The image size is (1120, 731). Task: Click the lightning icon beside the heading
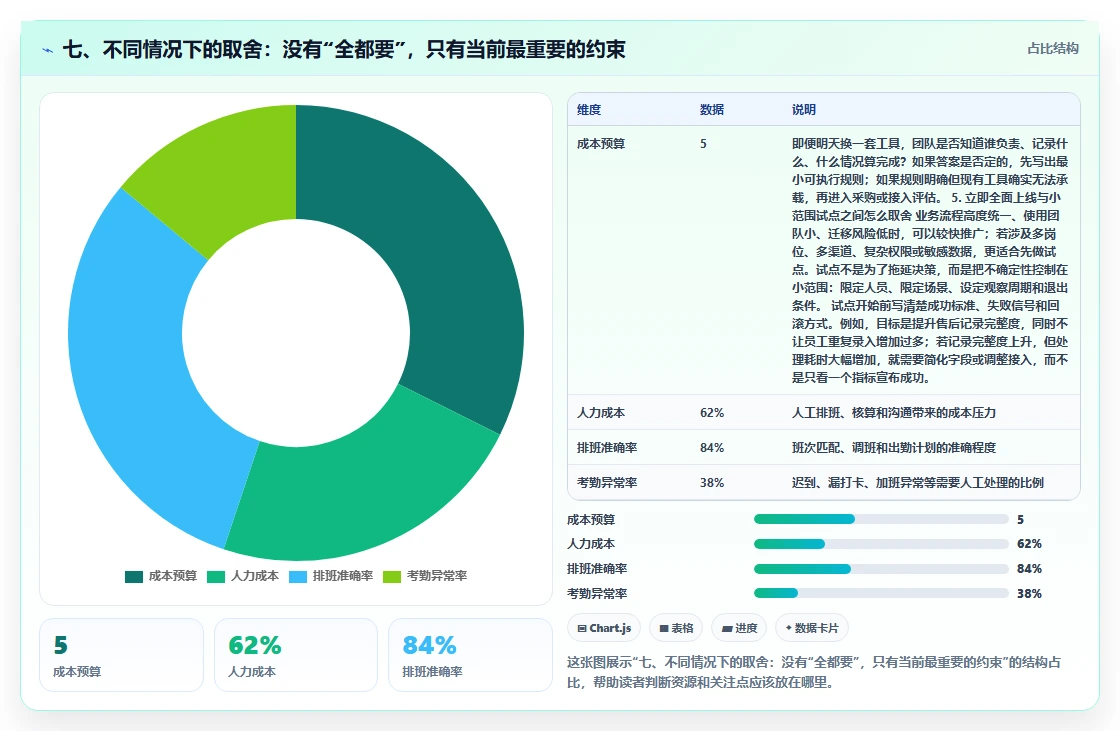click(47, 50)
